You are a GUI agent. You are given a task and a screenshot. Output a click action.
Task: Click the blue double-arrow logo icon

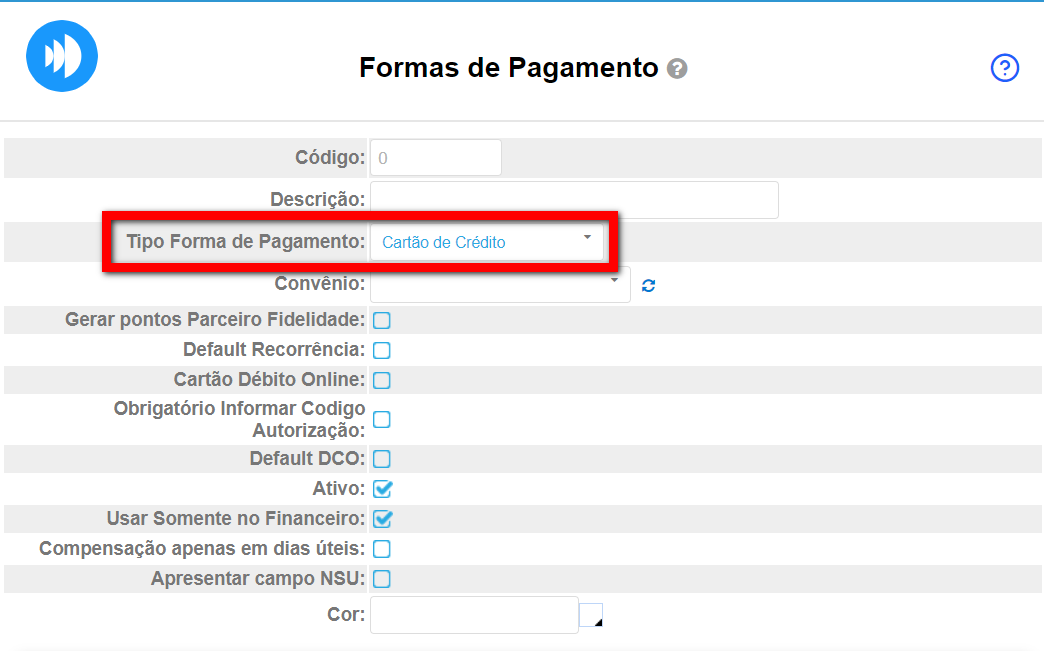[62, 56]
